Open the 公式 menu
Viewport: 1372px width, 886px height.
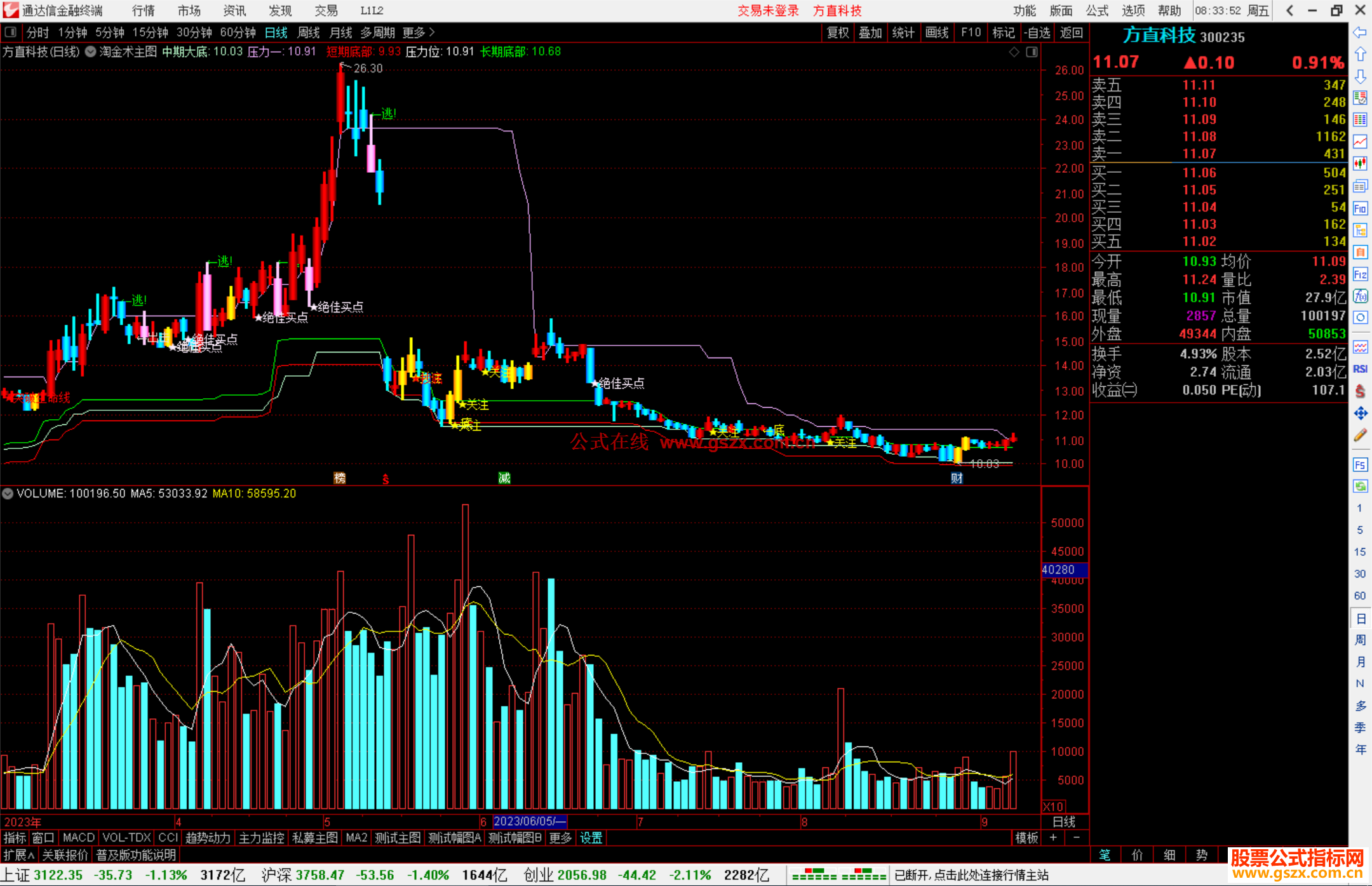[x=1097, y=11]
